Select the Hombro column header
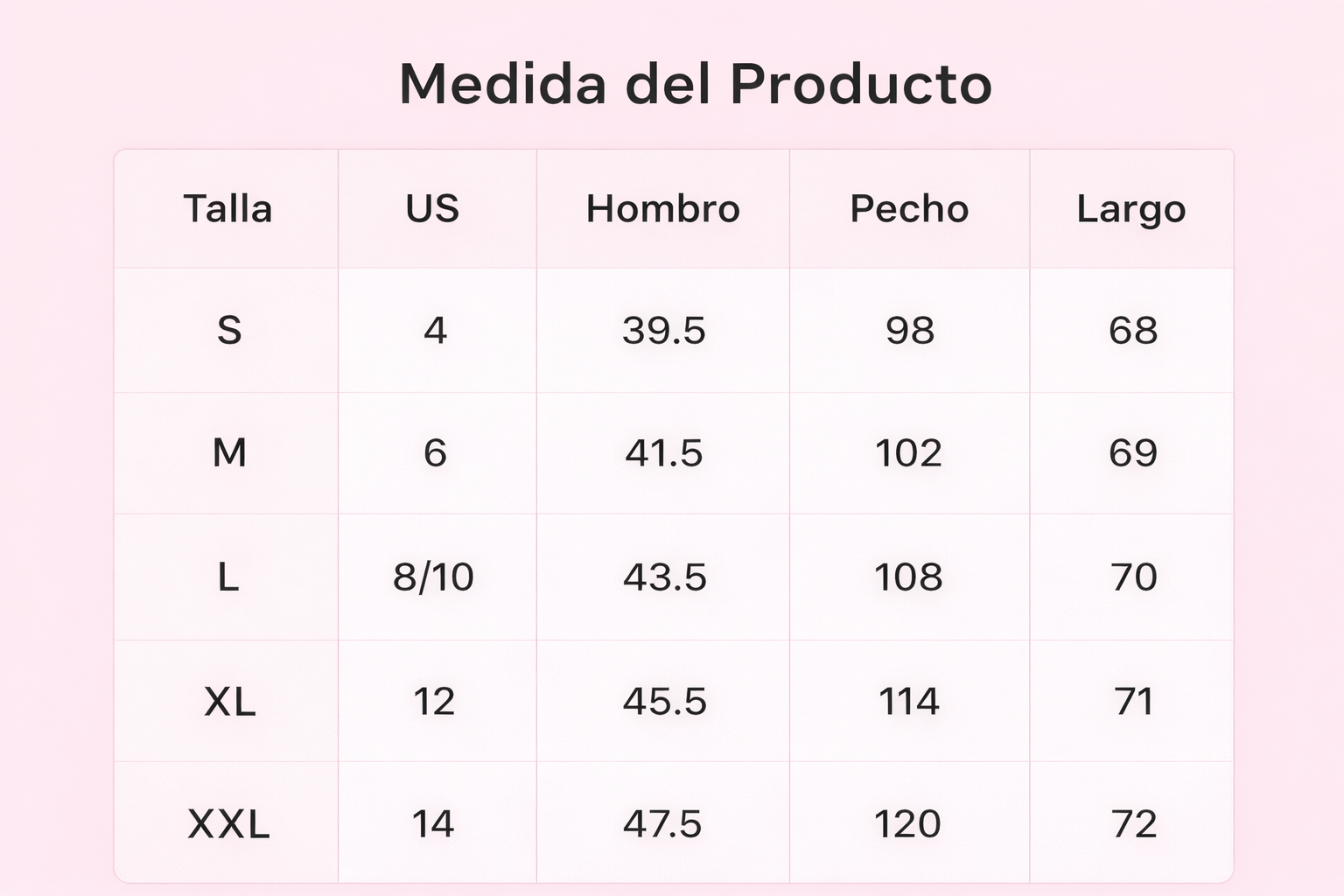This screenshot has height=896, width=1344. coord(662,209)
